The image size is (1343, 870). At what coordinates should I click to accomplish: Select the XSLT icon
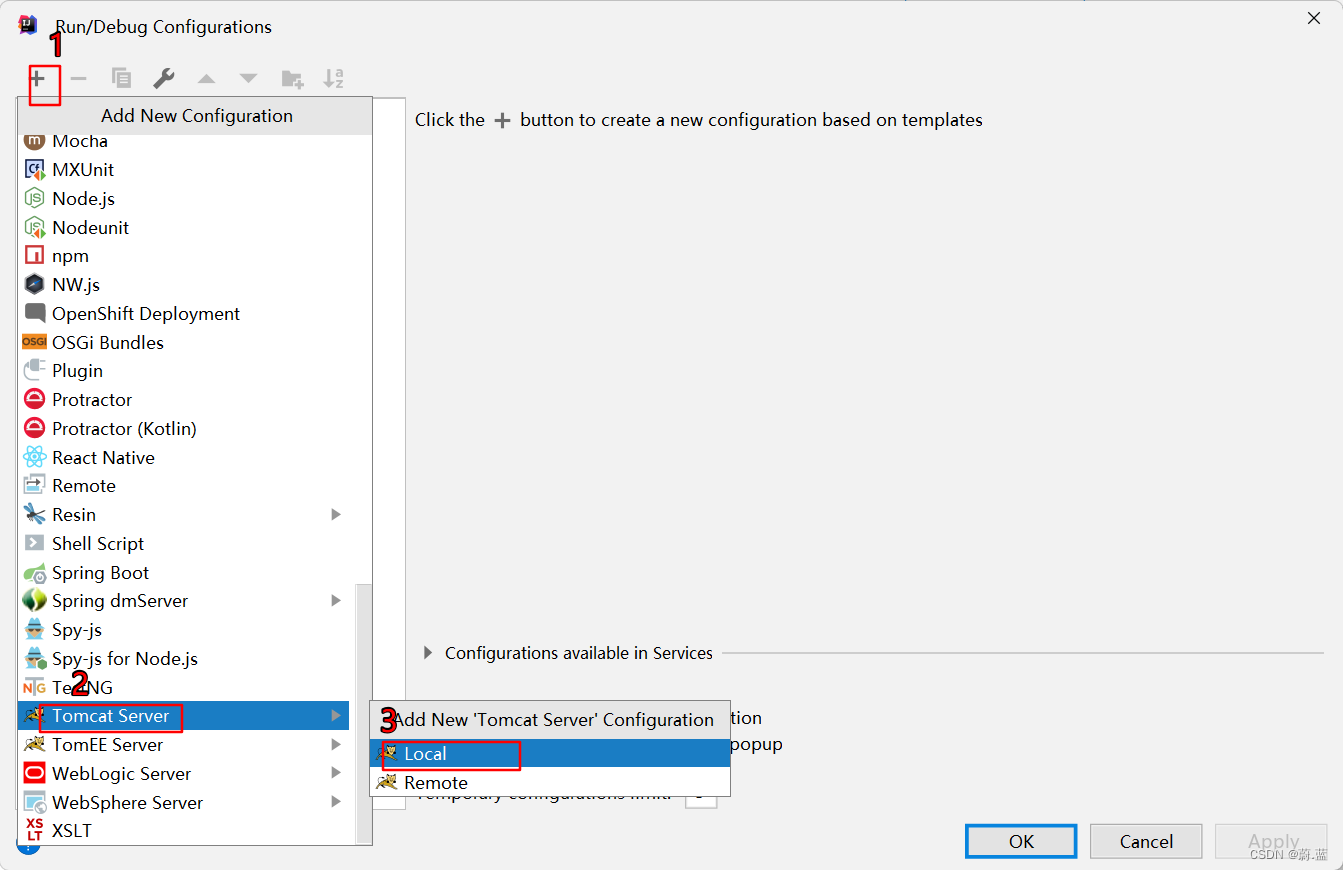[x=35, y=831]
